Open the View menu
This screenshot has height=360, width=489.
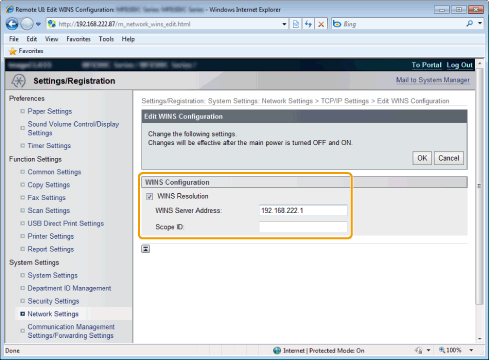[x=51, y=39]
